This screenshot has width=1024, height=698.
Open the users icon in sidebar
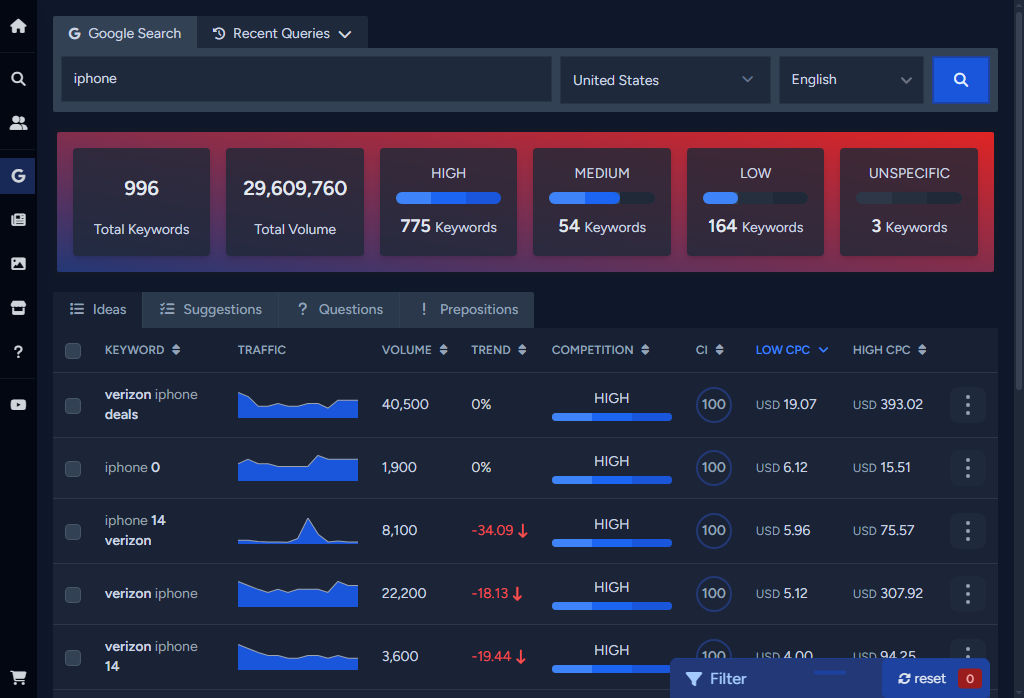point(18,123)
